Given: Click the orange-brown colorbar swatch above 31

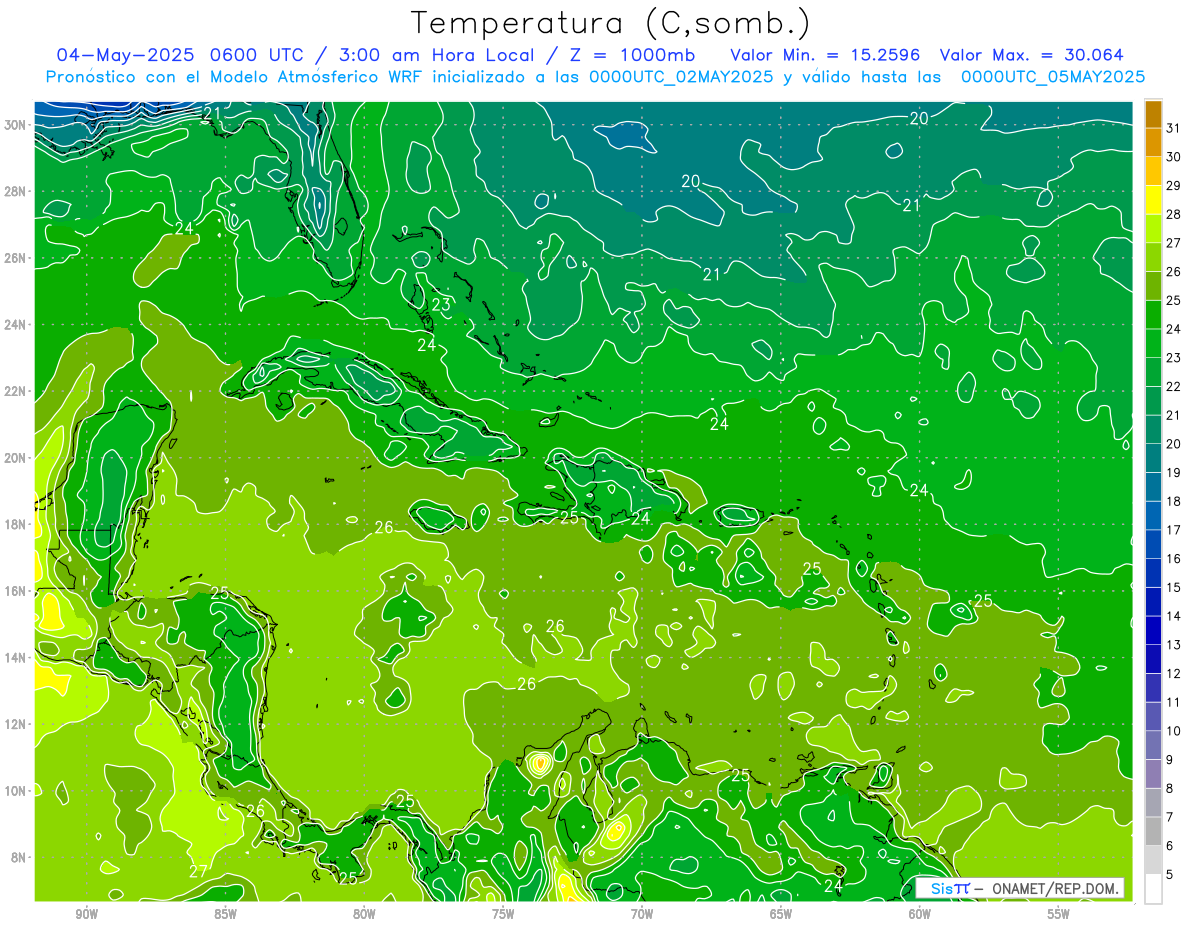Looking at the screenshot, I should [1153, 114].
